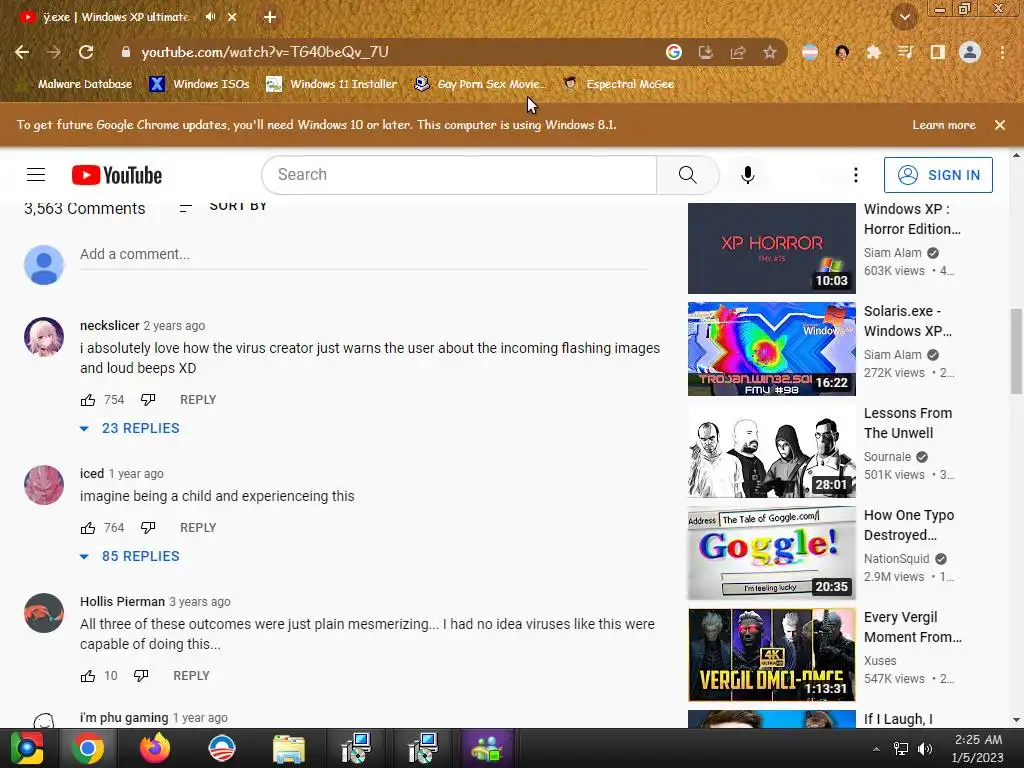The width and height of the screenshot is (1024, 768).
Task: Like neckslicer's comment
Action: [x=88, y=400]
